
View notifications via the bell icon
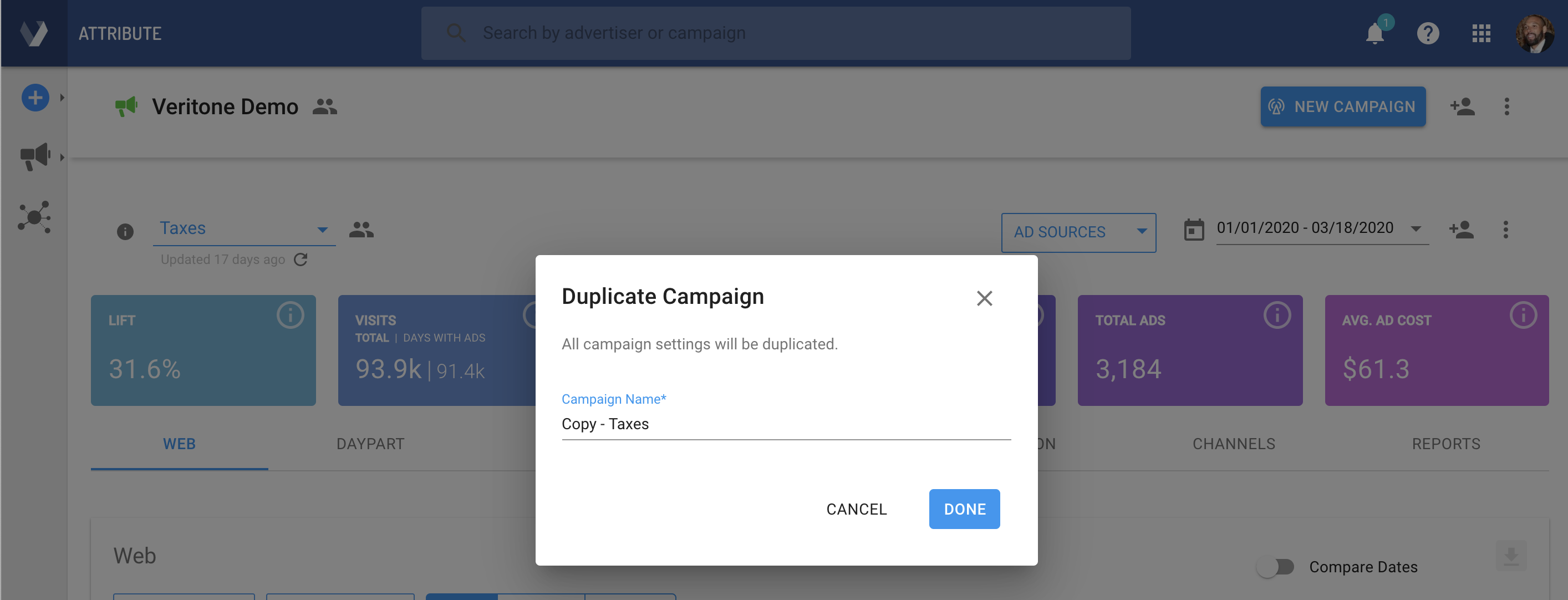(x=1374, y=33)
